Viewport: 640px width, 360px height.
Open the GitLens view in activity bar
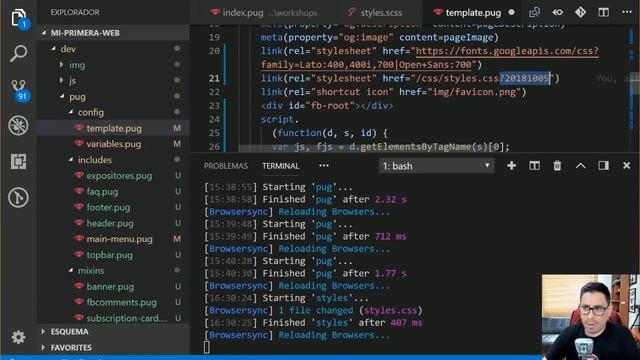[19, 198]
